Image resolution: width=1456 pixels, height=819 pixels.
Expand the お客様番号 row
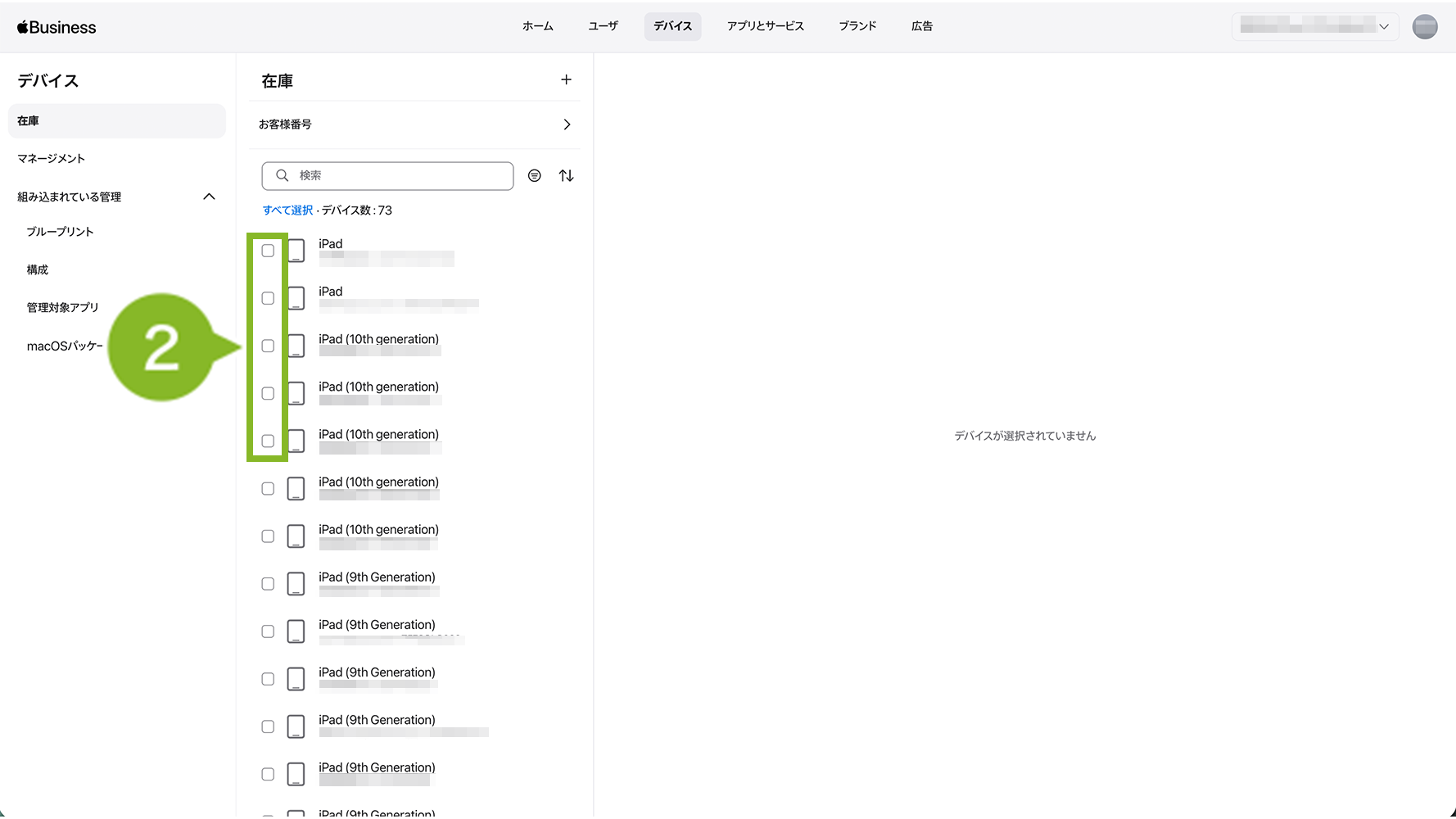click(x=567, y=124)
